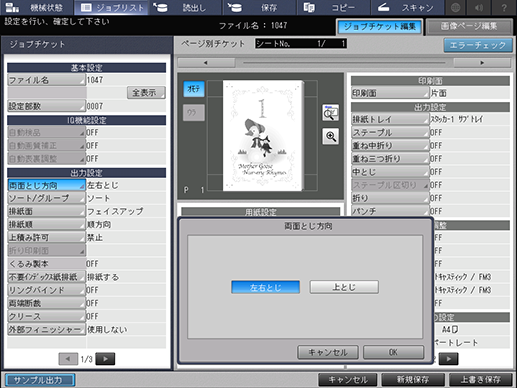
Task: Click previous sheet arrow on scroll bar
Action: [206, 63]
